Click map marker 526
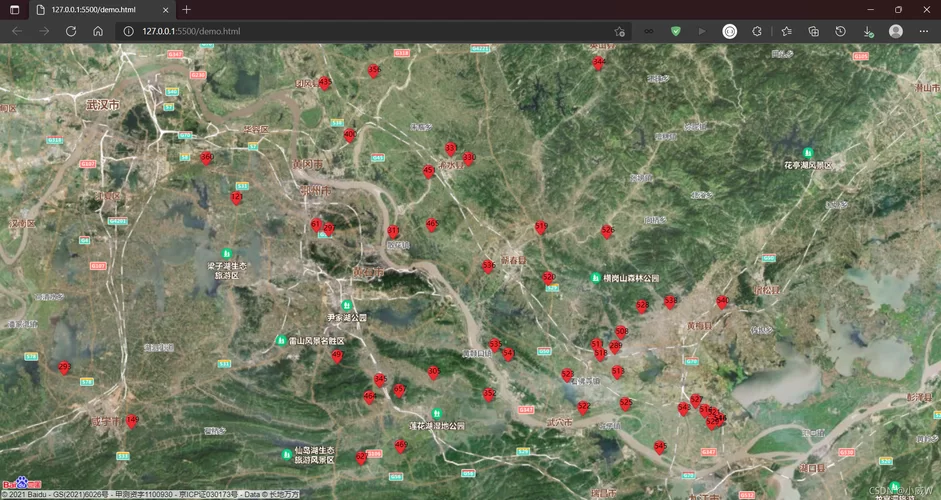Image resolution: width=941 pixels, height=500 pixels. [607, 231]
